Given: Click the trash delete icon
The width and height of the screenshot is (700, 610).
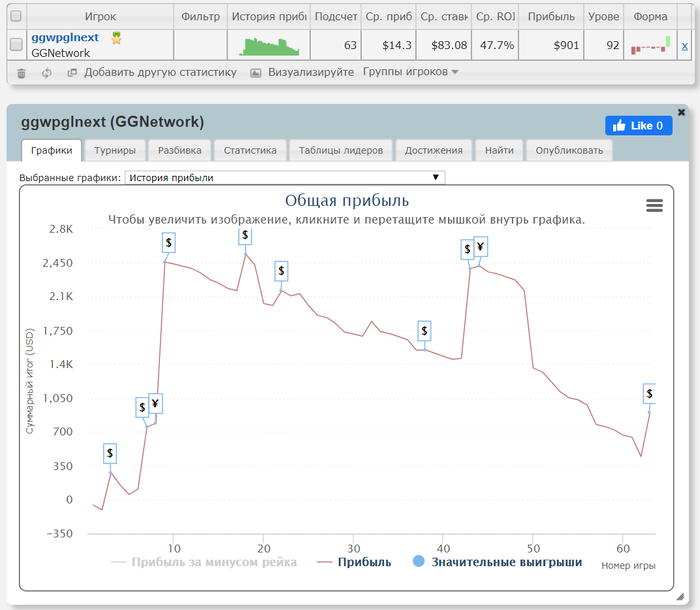Looking at the screenshot, I should coord(21,73).
